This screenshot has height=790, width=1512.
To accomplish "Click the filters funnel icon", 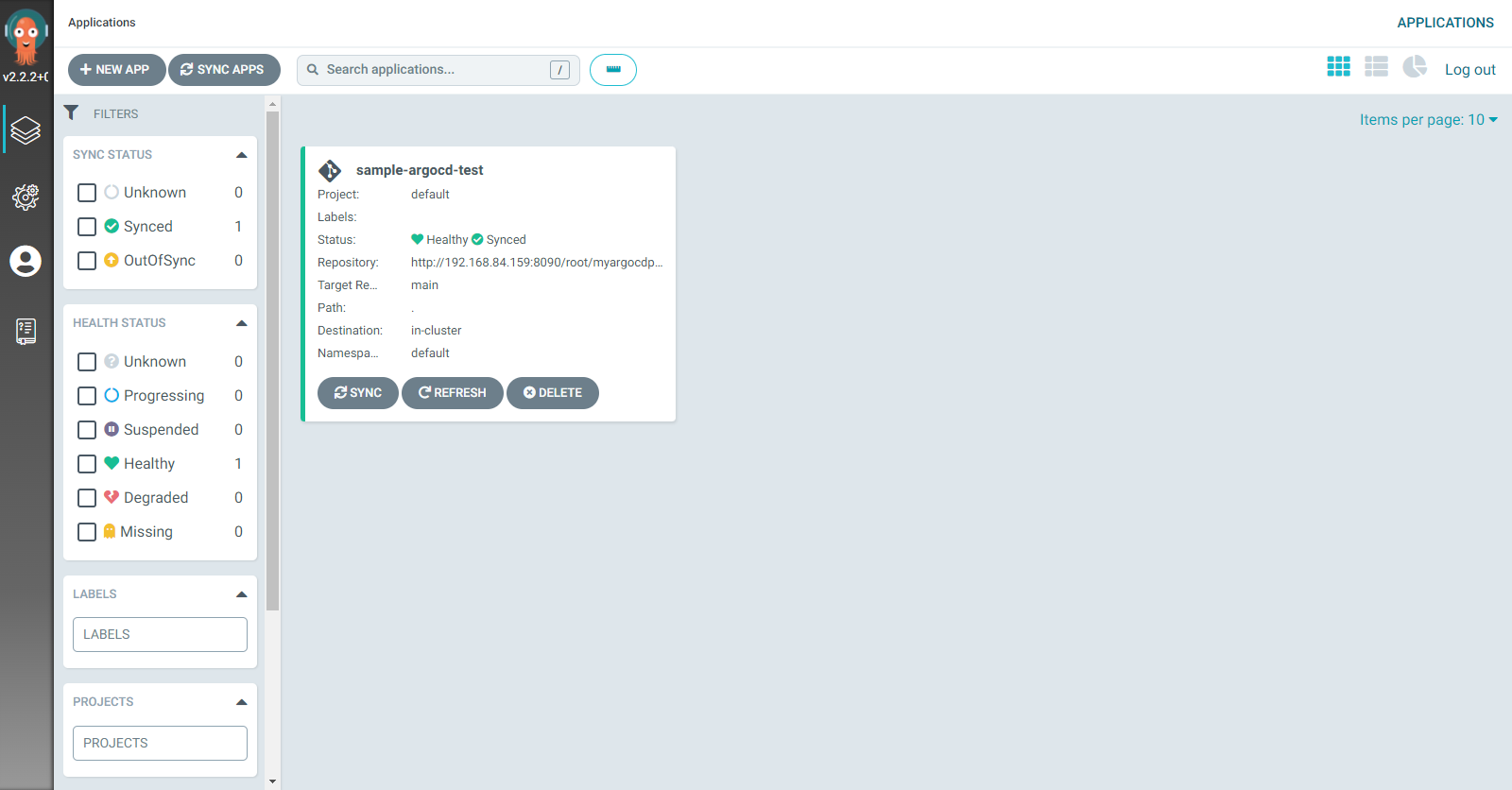I will tap(71, 112).
